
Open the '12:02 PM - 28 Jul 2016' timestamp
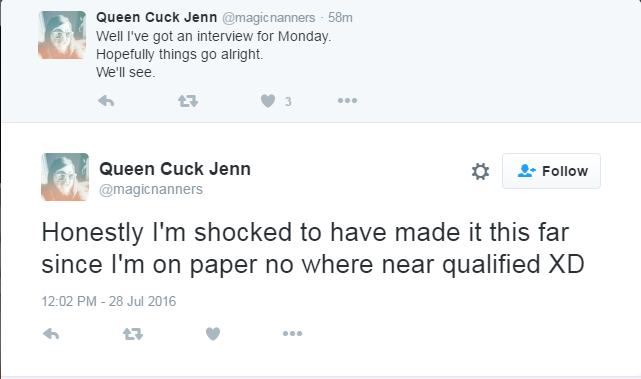tap(109, 301)
